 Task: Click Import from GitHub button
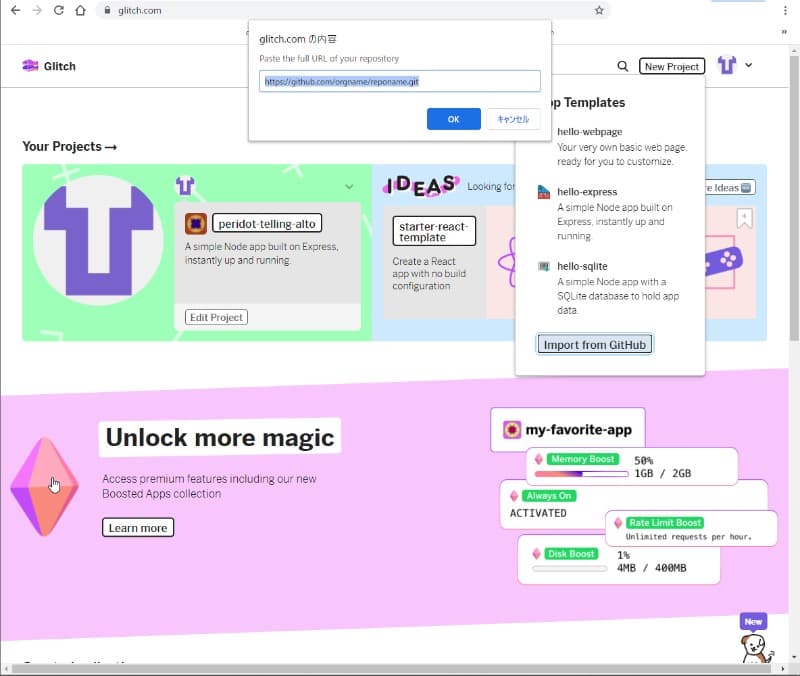(594, 344)
